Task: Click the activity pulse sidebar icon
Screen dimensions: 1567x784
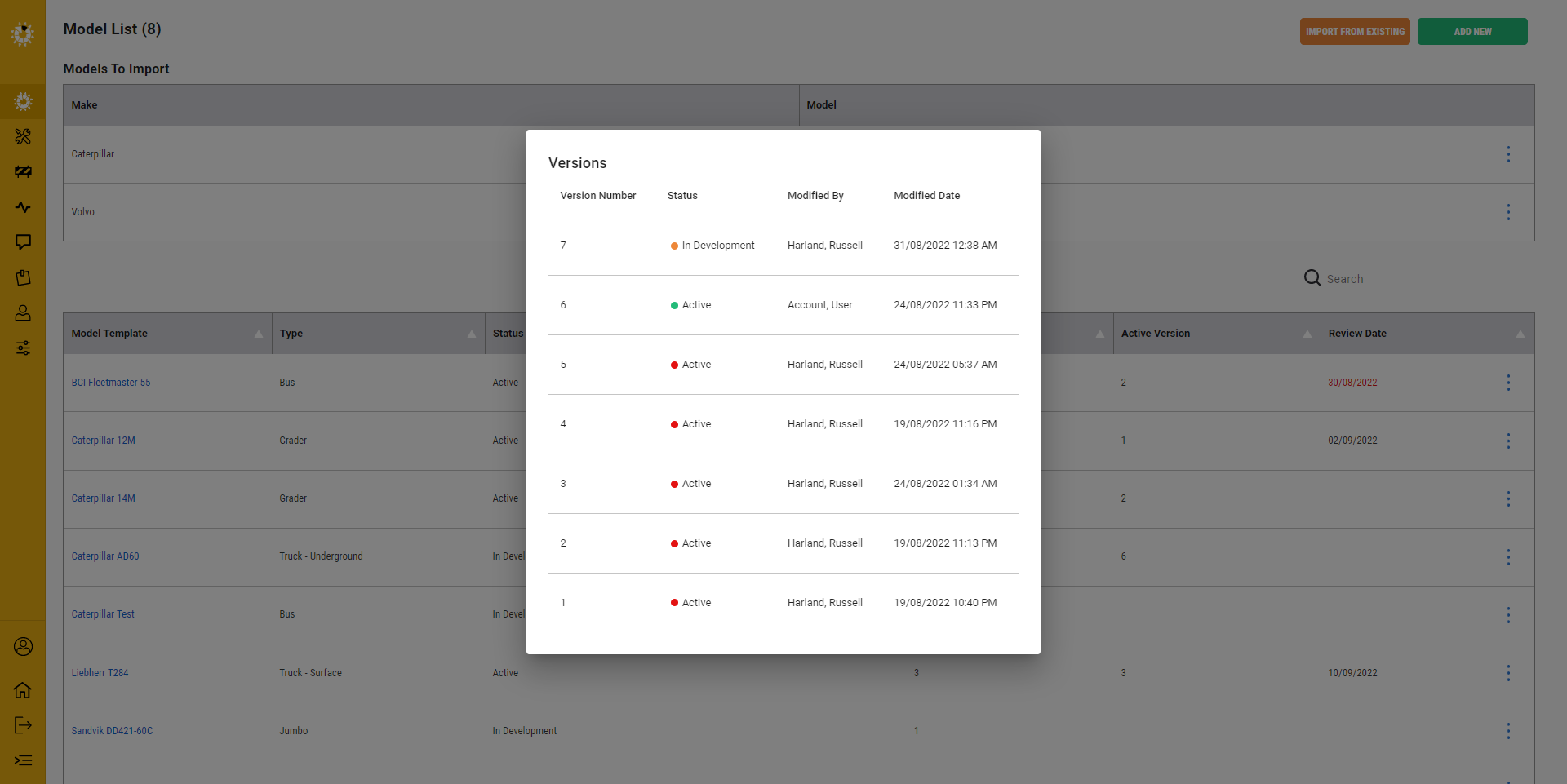Action: (x=23, y=207)
